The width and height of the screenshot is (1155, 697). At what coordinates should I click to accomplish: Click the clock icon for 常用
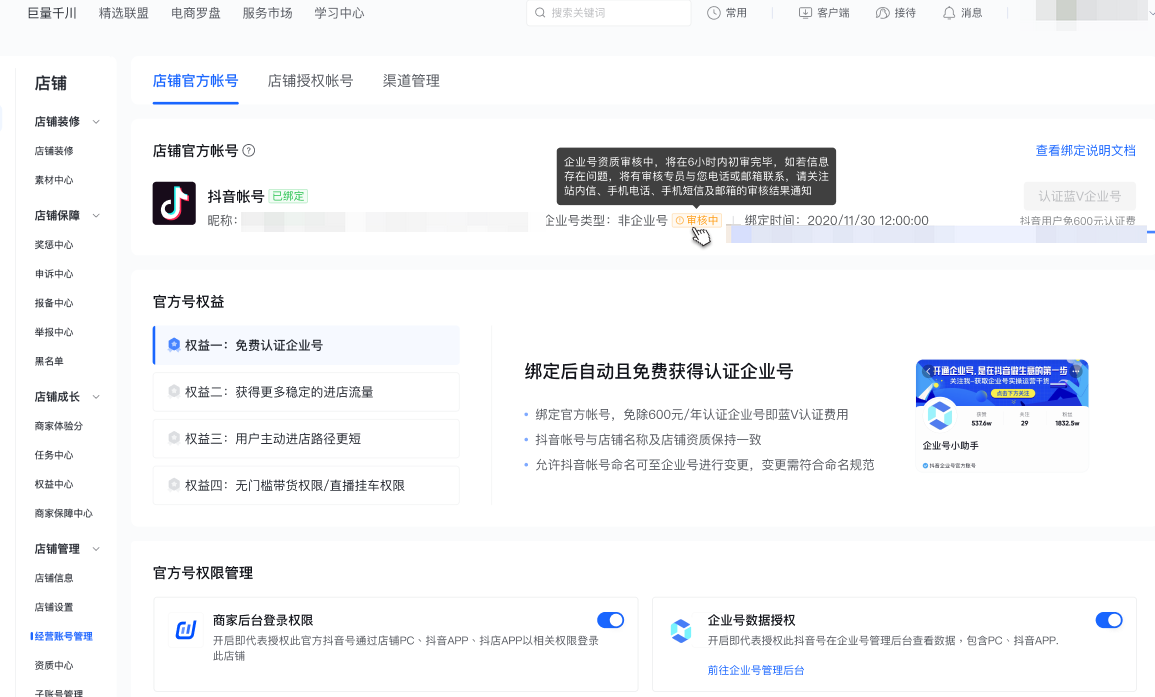[714, 13]
